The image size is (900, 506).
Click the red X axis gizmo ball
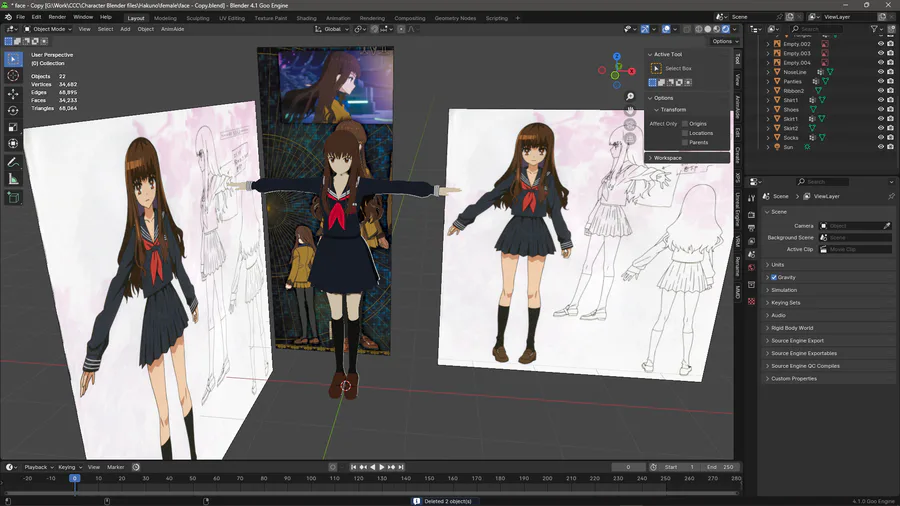631,71
